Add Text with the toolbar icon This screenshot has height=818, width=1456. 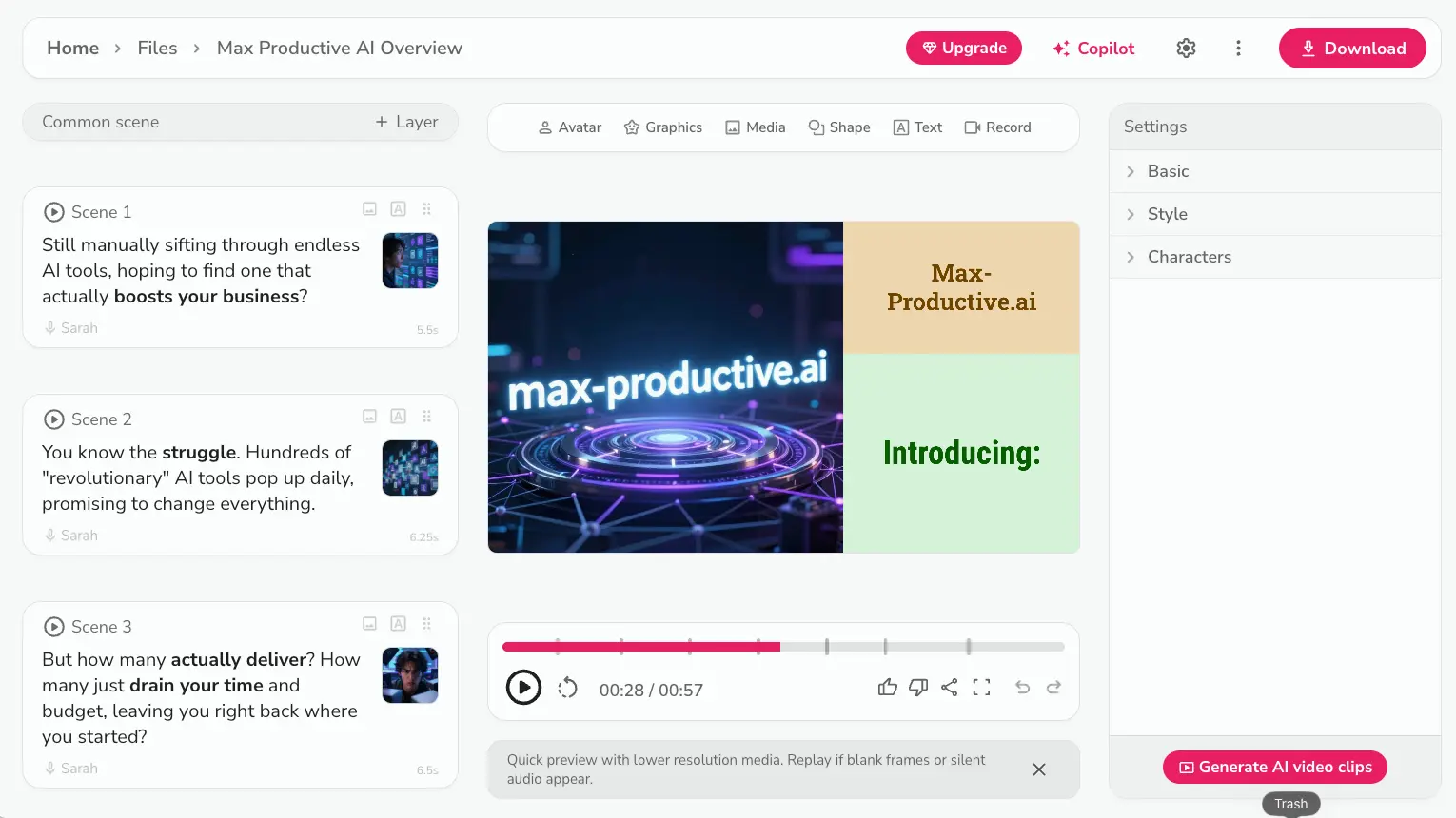point(916,127)
